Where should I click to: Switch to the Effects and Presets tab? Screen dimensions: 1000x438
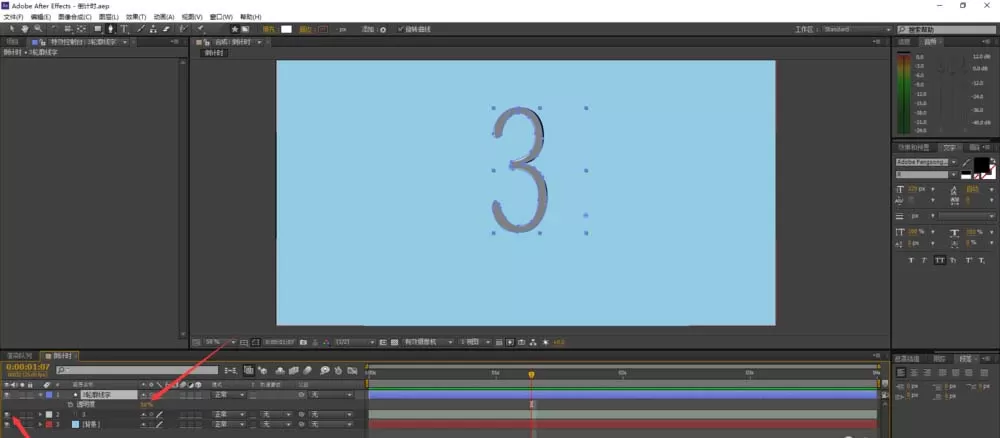point(911,147)
